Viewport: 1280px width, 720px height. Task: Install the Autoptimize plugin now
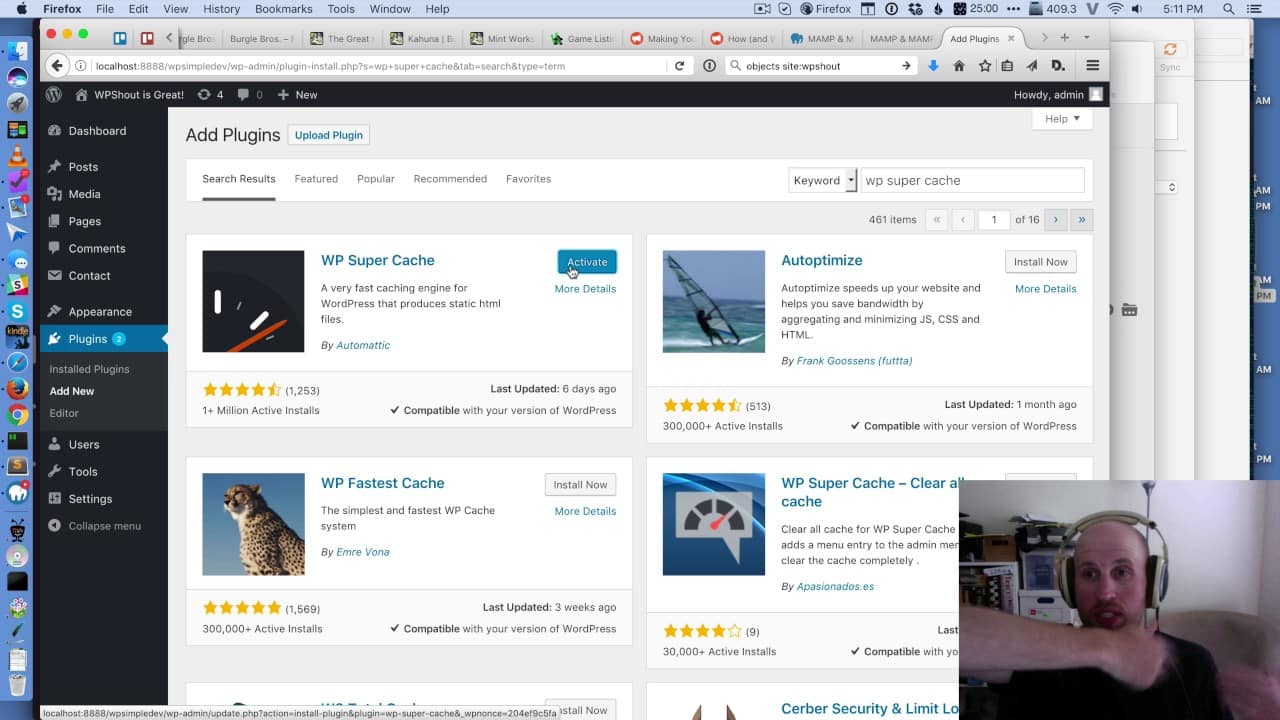click(x=1041, y=262)
